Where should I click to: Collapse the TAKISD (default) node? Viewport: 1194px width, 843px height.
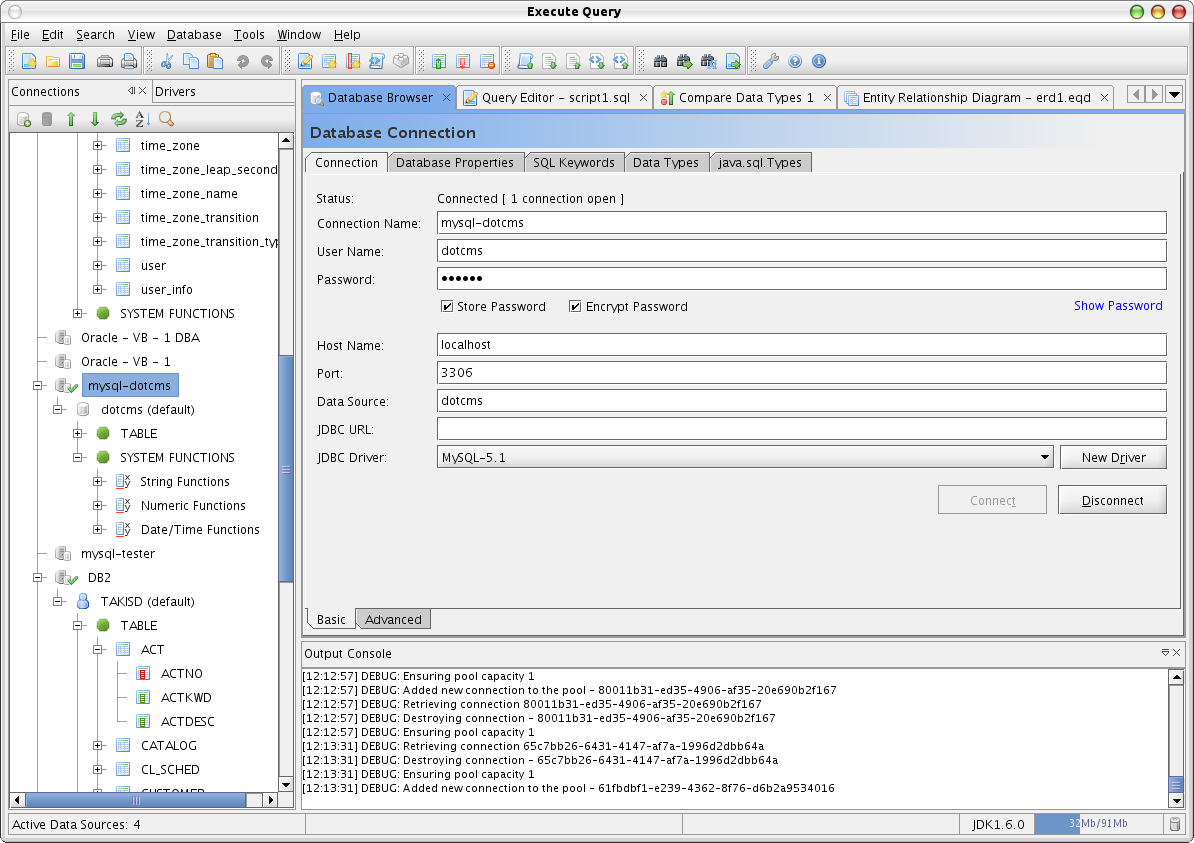click(57, 602)
